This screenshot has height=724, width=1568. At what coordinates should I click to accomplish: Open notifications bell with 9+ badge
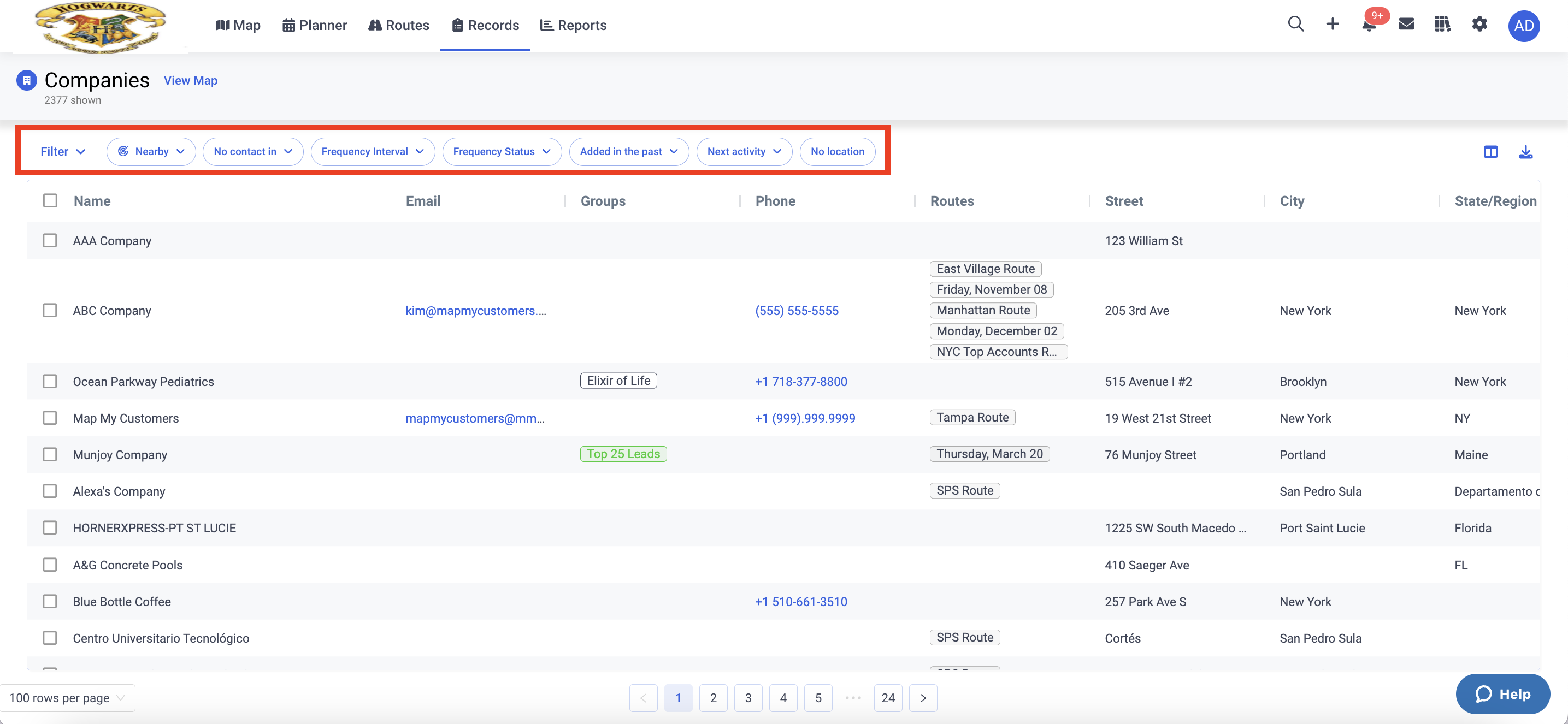click(x=1370, y=25)
